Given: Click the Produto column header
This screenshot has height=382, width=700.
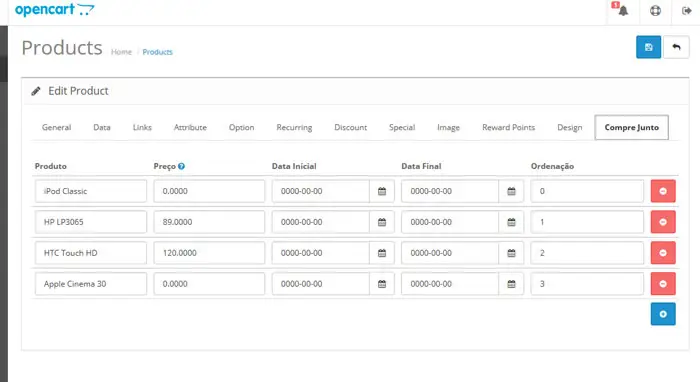Looking at the screenshot, I should click(x=50, y=166).
